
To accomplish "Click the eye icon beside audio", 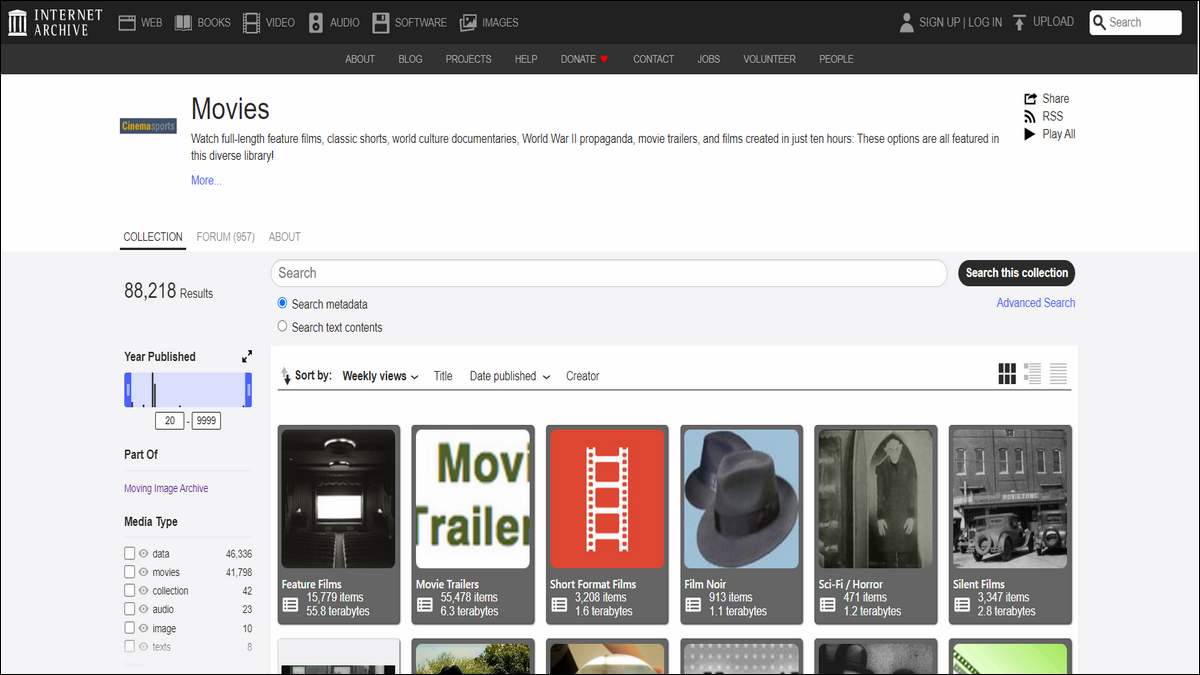I will point(143,609).
